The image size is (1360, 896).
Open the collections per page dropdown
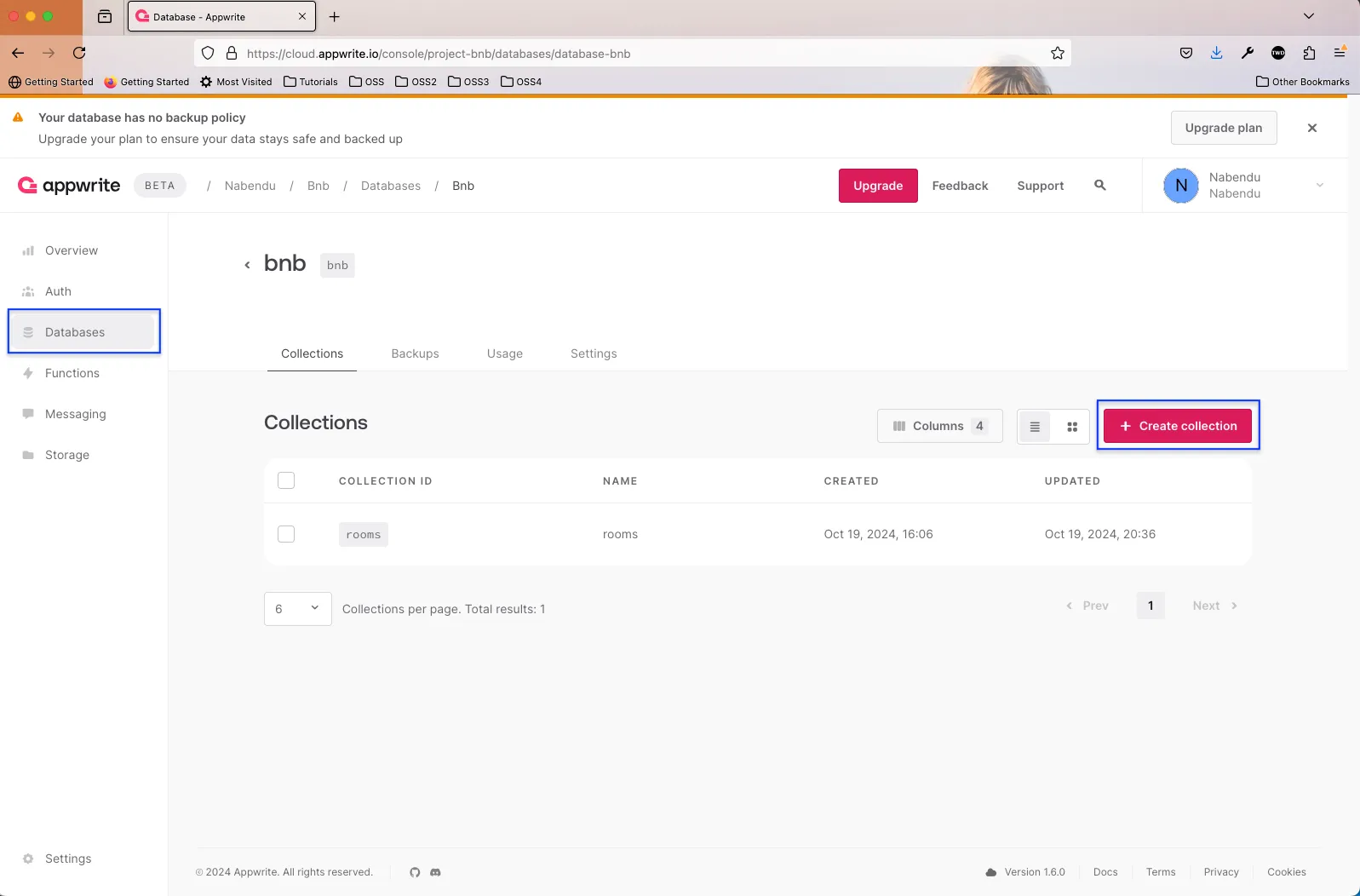pos(297,609)
